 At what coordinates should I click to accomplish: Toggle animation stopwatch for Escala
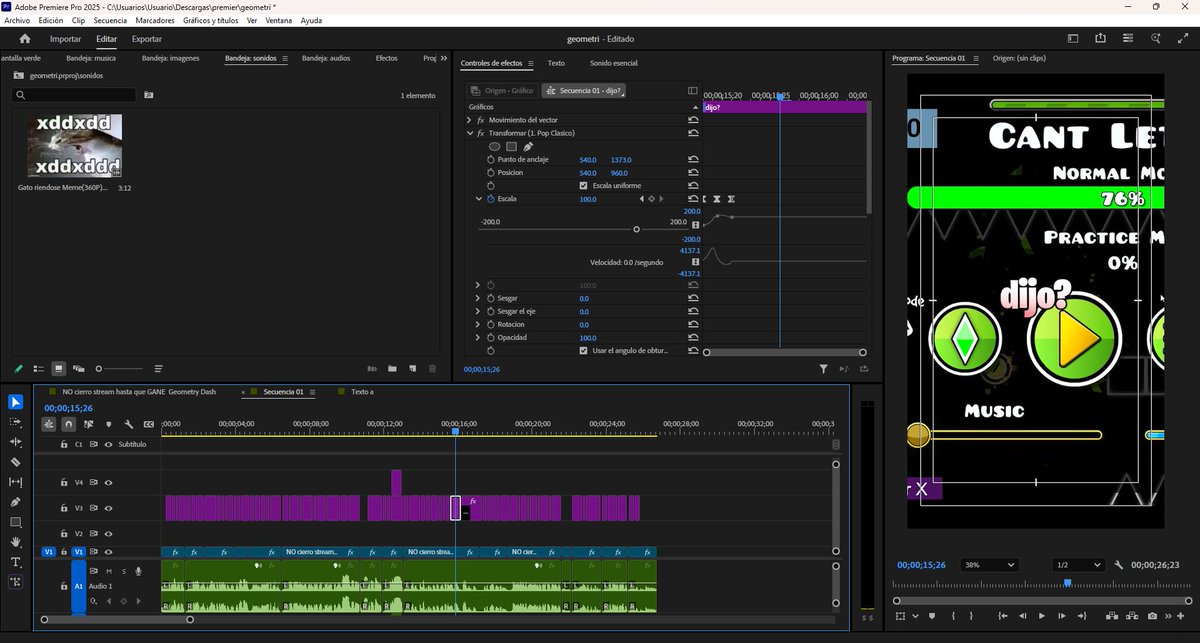click(x=491, y=199)
